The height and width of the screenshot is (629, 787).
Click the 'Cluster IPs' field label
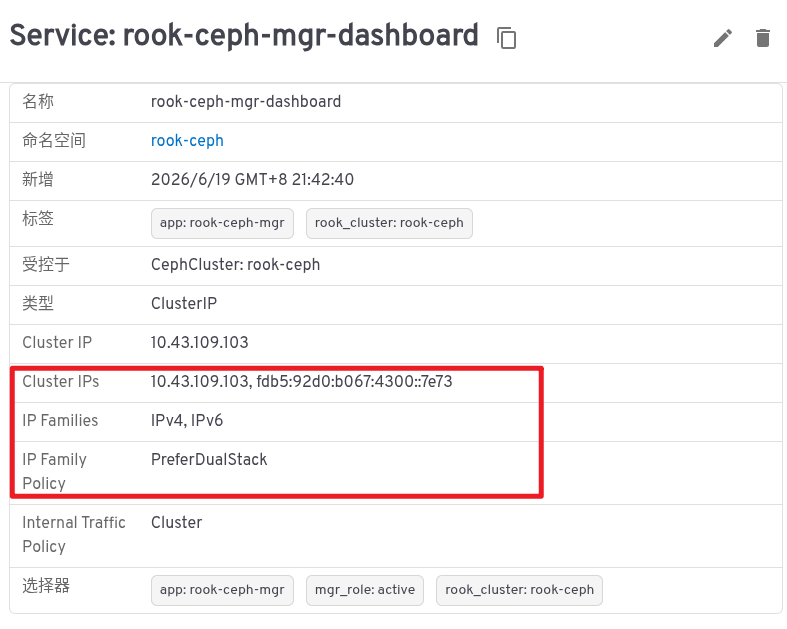tap(61, 382)
